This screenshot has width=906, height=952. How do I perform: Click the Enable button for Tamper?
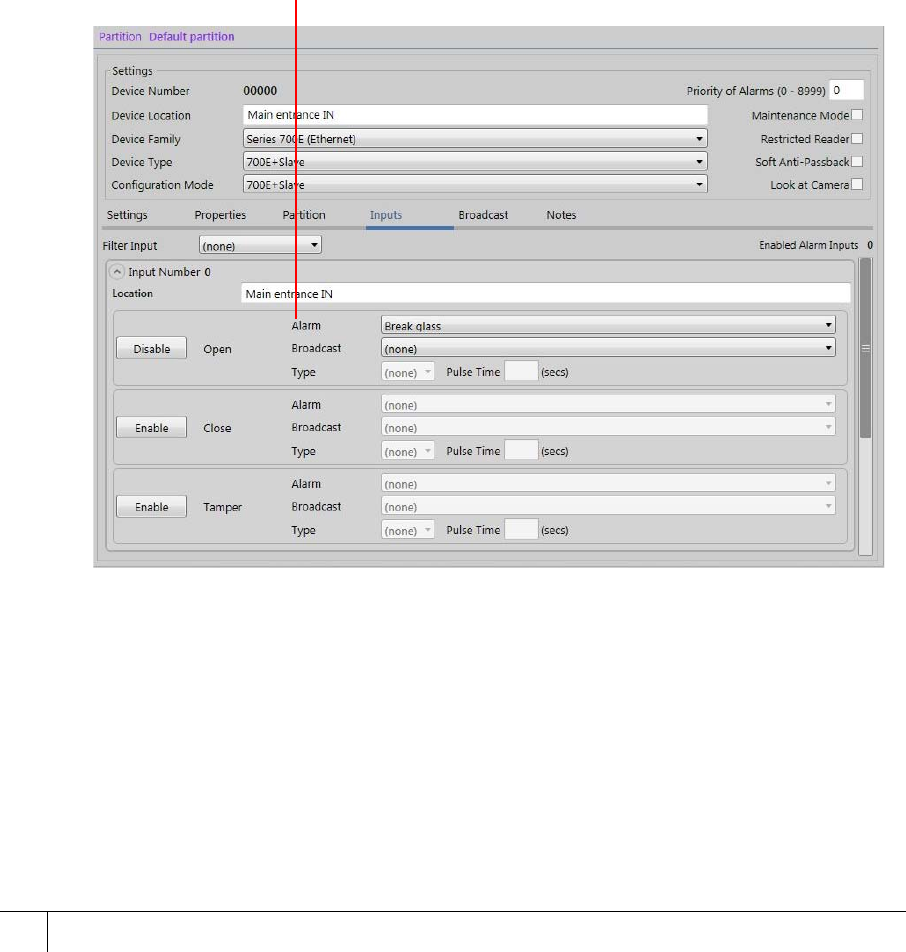pos(151,506)
